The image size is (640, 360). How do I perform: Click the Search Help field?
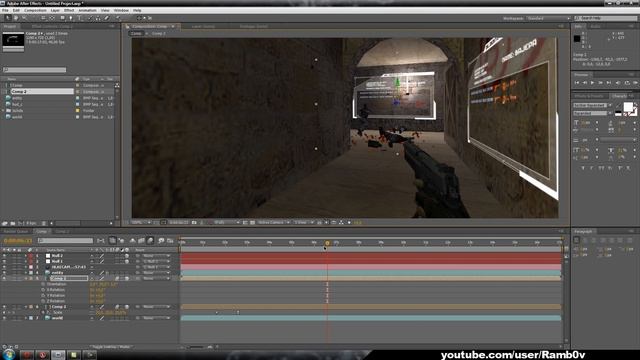[x=606, y=18]
